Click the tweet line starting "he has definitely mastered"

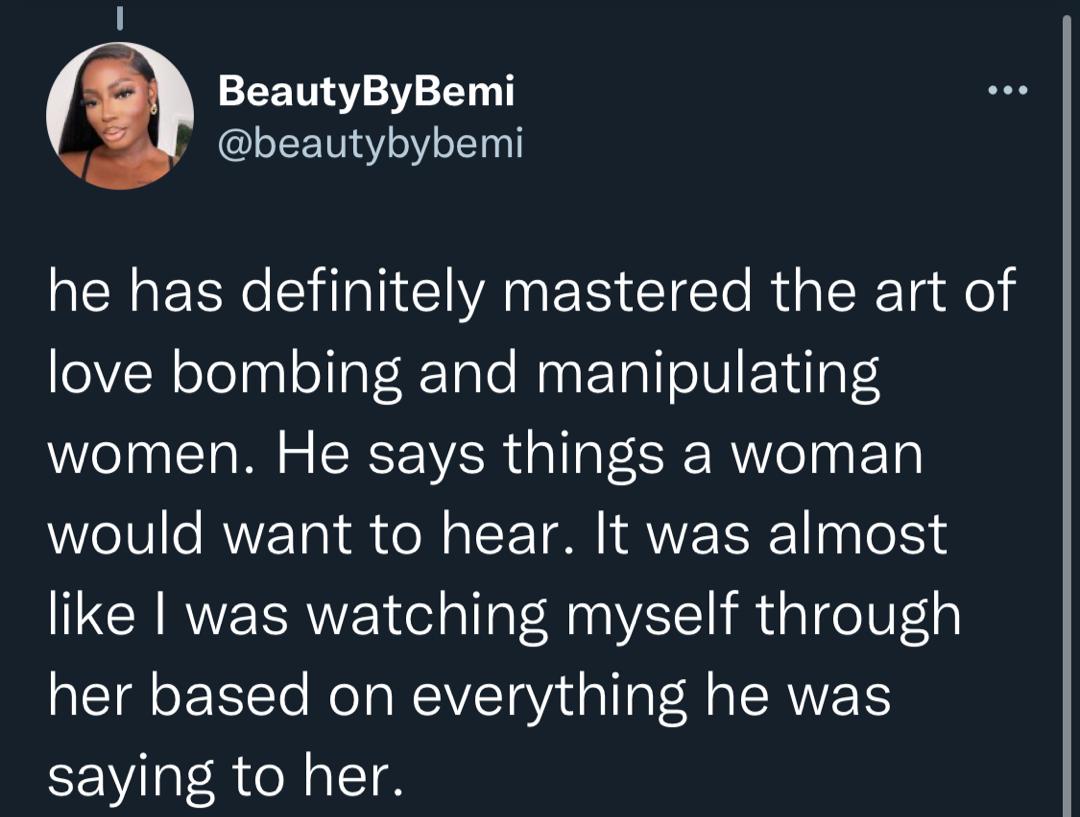point(530,293)
